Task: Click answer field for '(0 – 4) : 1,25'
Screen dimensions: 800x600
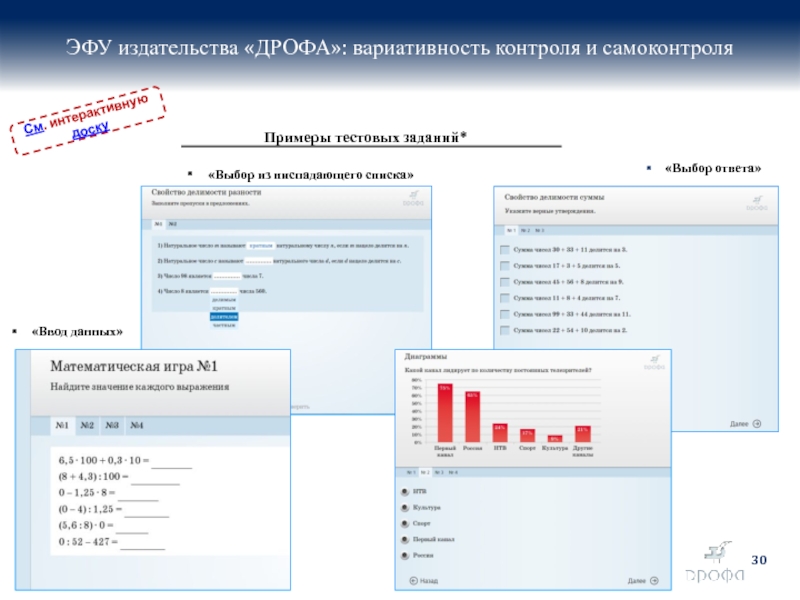Action: click(x=146, y=510)
